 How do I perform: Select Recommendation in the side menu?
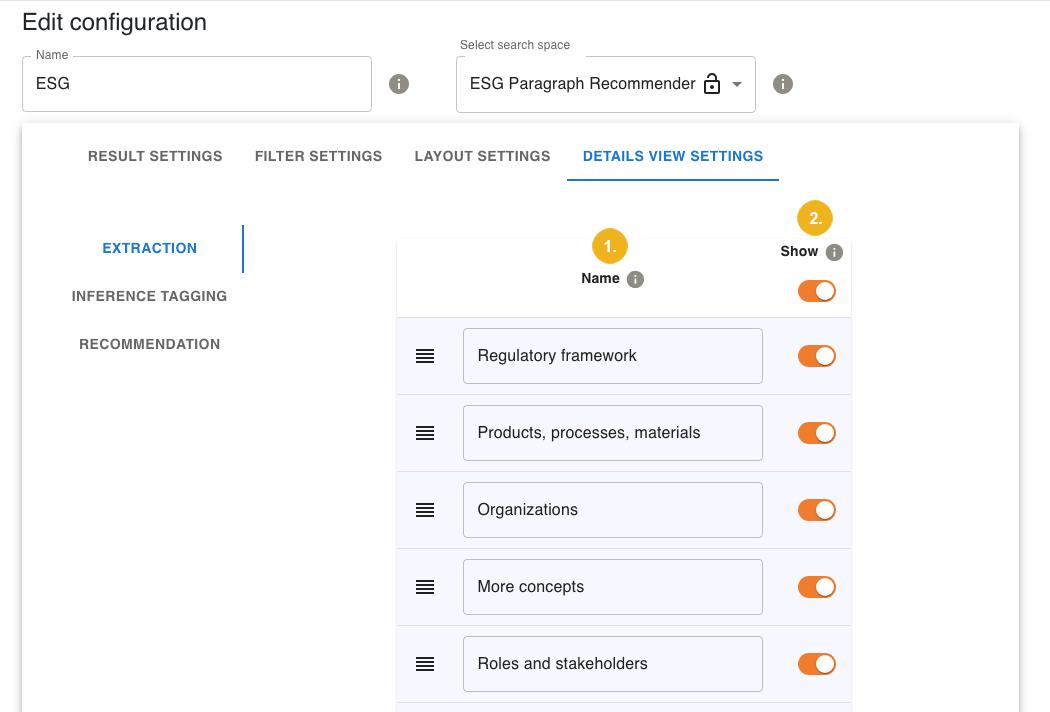pos(149,344)
